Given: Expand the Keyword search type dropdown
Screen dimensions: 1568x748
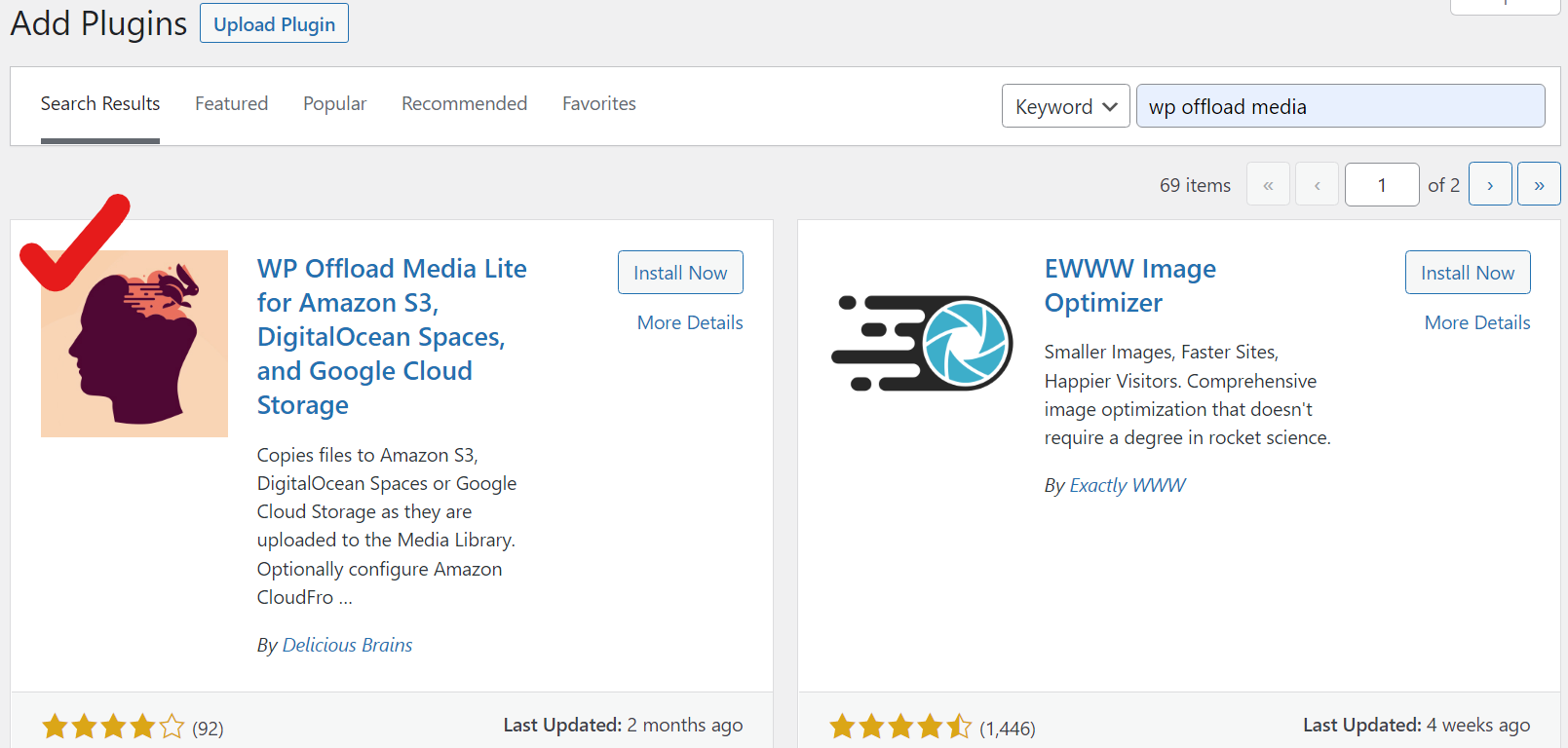Looking at the screenshot, I should [x=1065, y=106].
